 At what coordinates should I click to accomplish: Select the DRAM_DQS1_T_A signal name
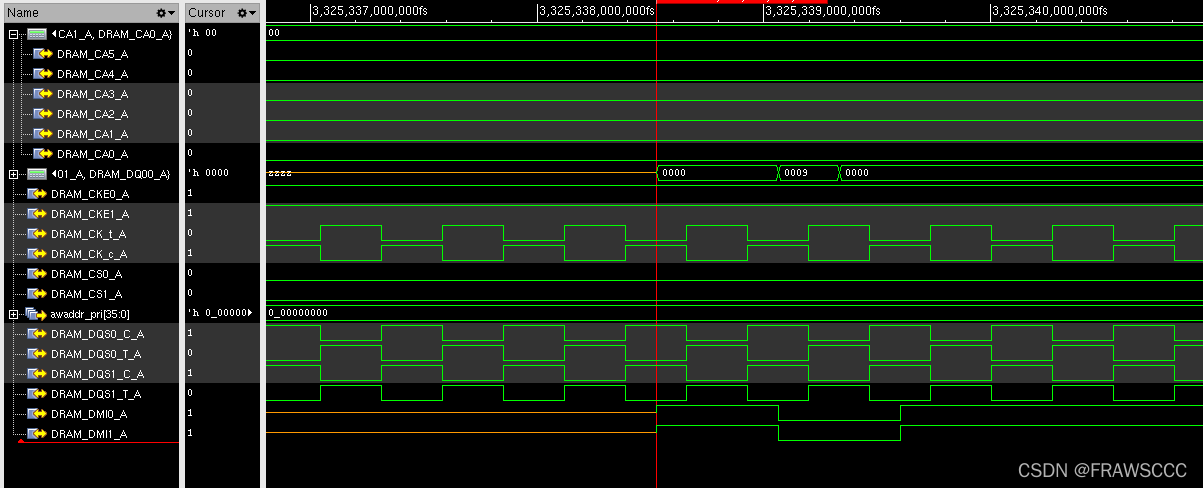[97, 394]
